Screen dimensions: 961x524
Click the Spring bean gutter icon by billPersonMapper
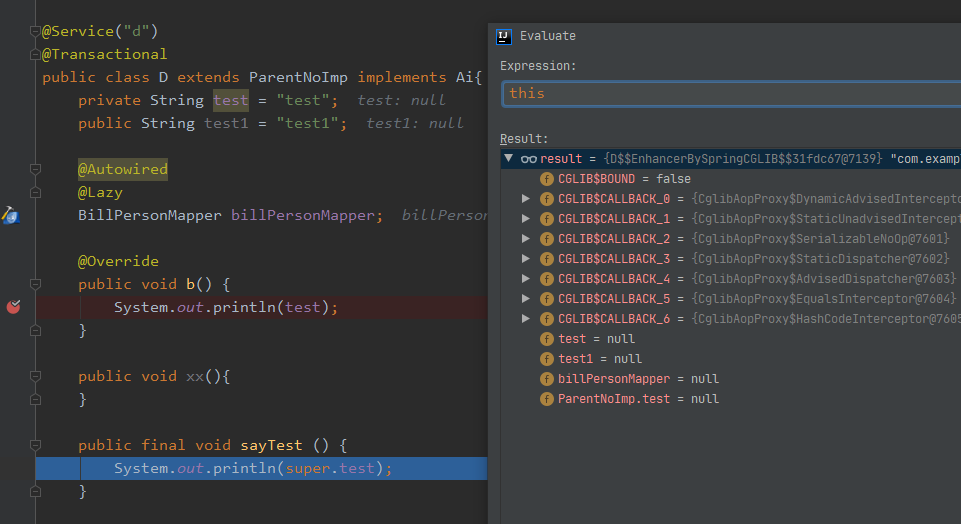coord(10,215)
